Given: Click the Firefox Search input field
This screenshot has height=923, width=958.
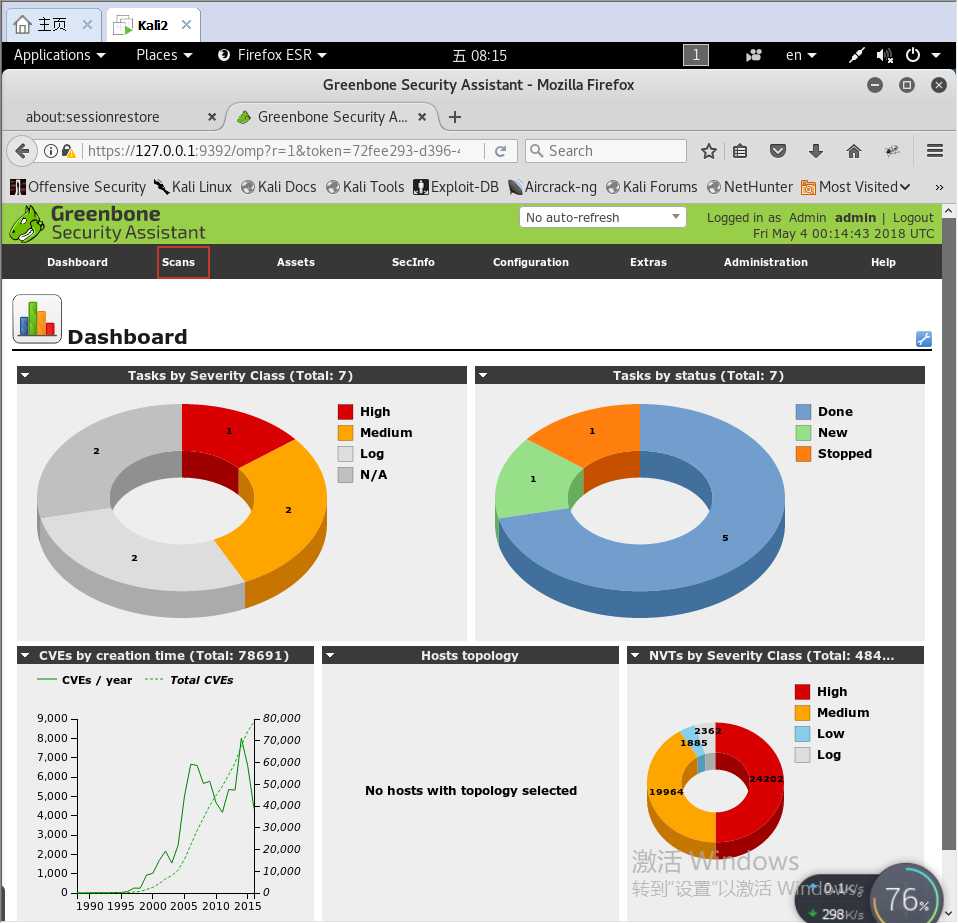Looking at the screenshot, I should point(605,151).
